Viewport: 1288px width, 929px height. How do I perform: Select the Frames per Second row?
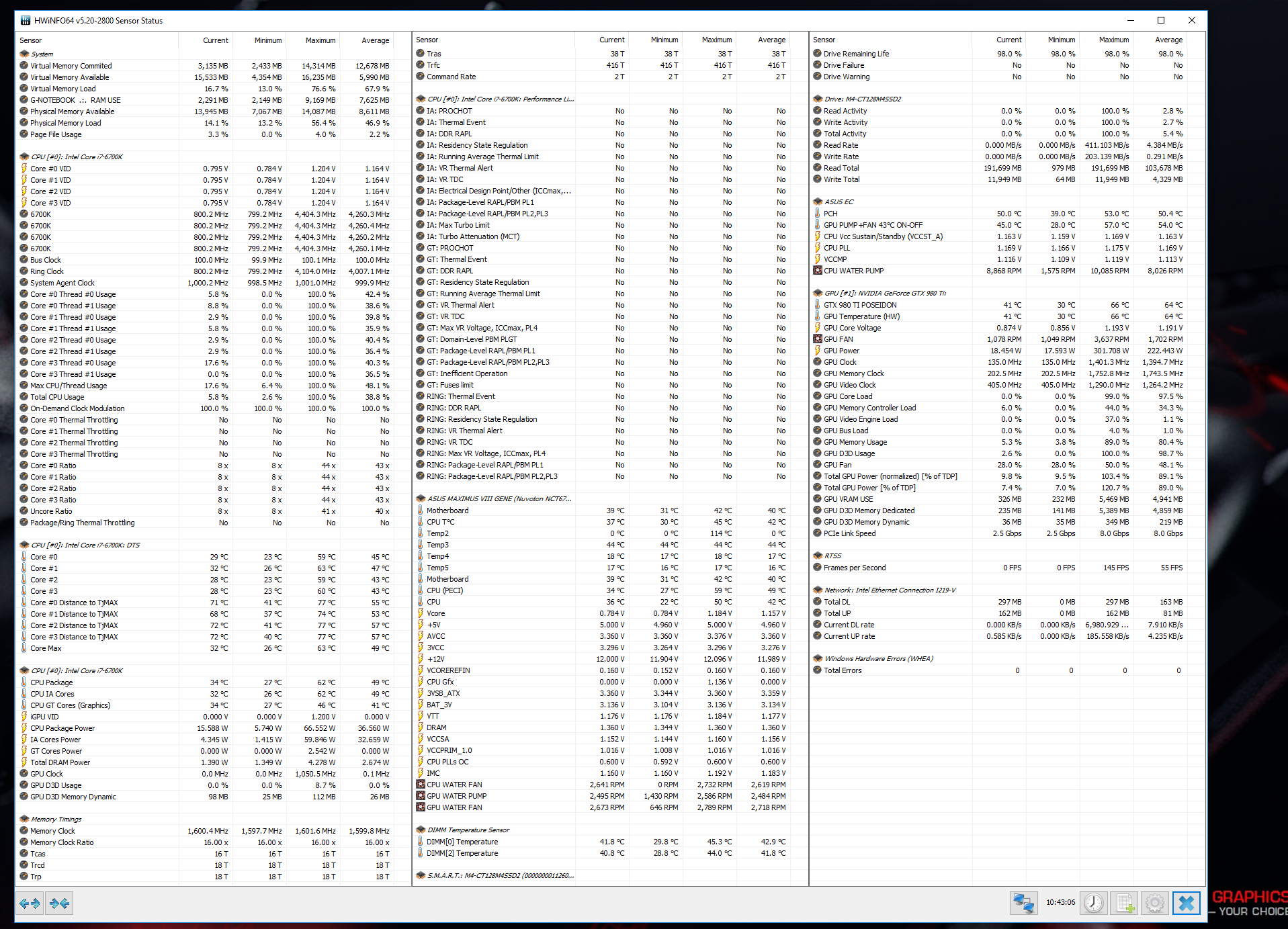pyautogui.click(x=855, y=568)
